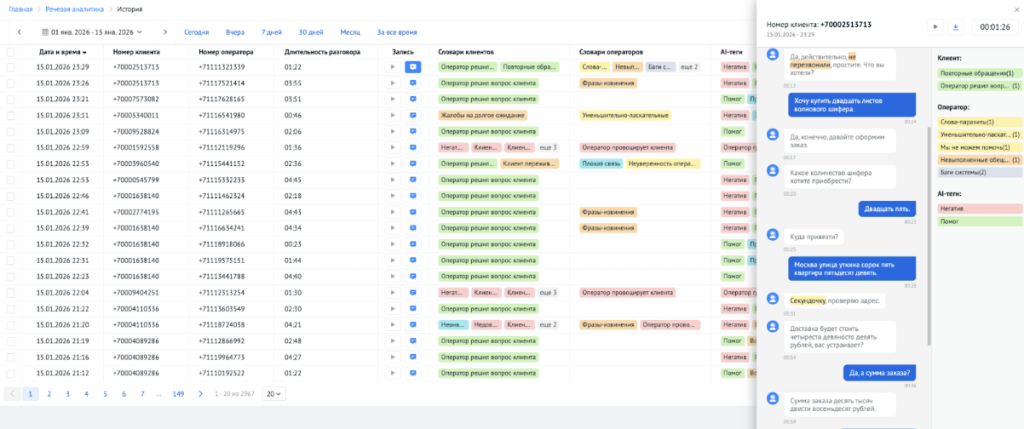Select the checkbox for the 15.01.2026 22:59 call

tap(11, 147)
